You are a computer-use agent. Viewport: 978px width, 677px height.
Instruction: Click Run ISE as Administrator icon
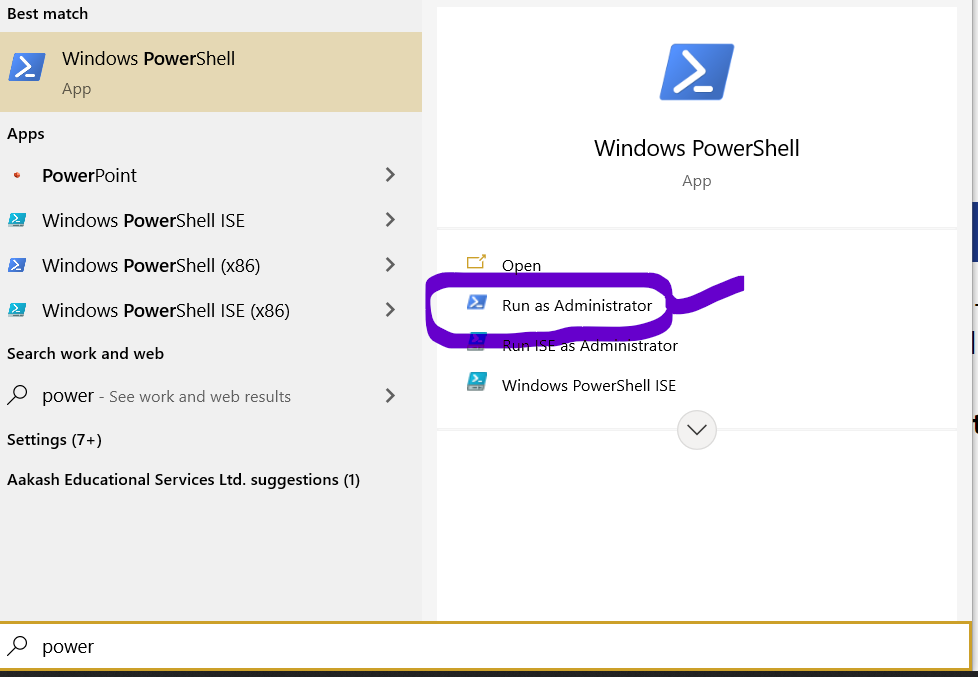477,345
